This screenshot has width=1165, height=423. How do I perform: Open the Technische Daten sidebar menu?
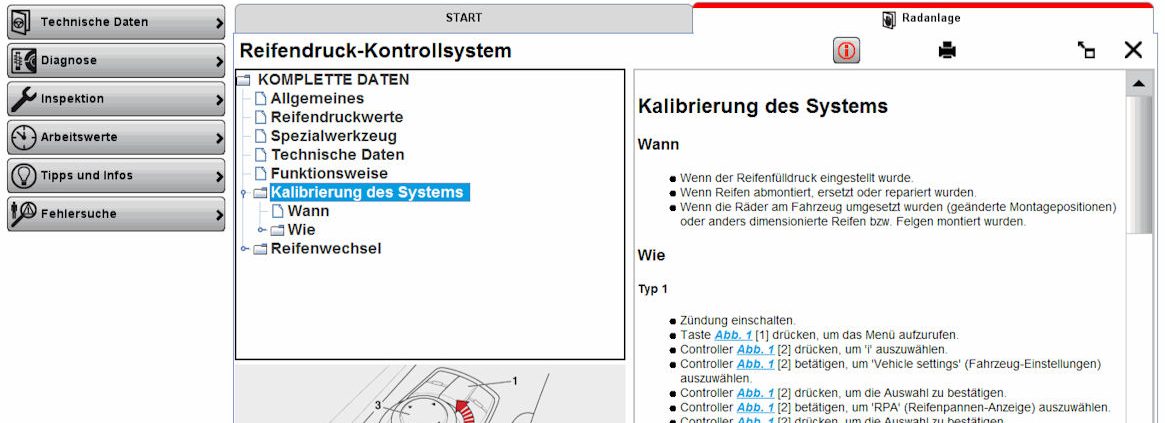(116, 22)
